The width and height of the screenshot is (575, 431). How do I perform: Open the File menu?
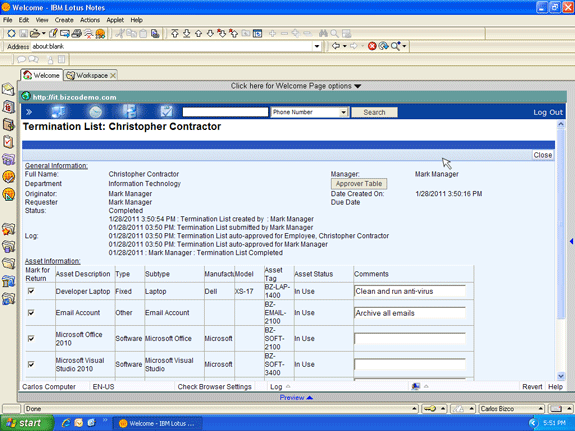tap(7, 20)
